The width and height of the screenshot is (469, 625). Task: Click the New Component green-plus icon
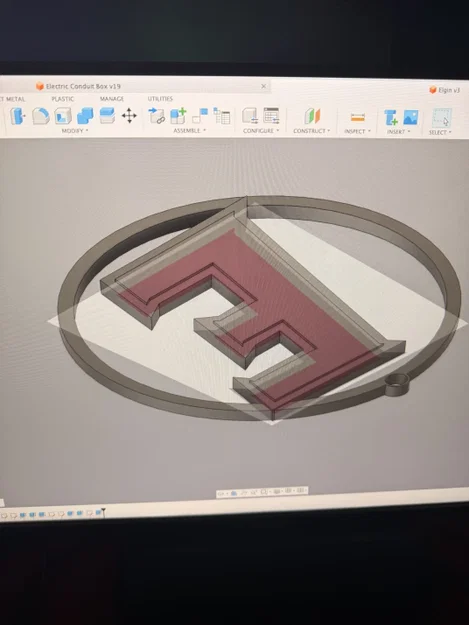[x=178, y=116]
